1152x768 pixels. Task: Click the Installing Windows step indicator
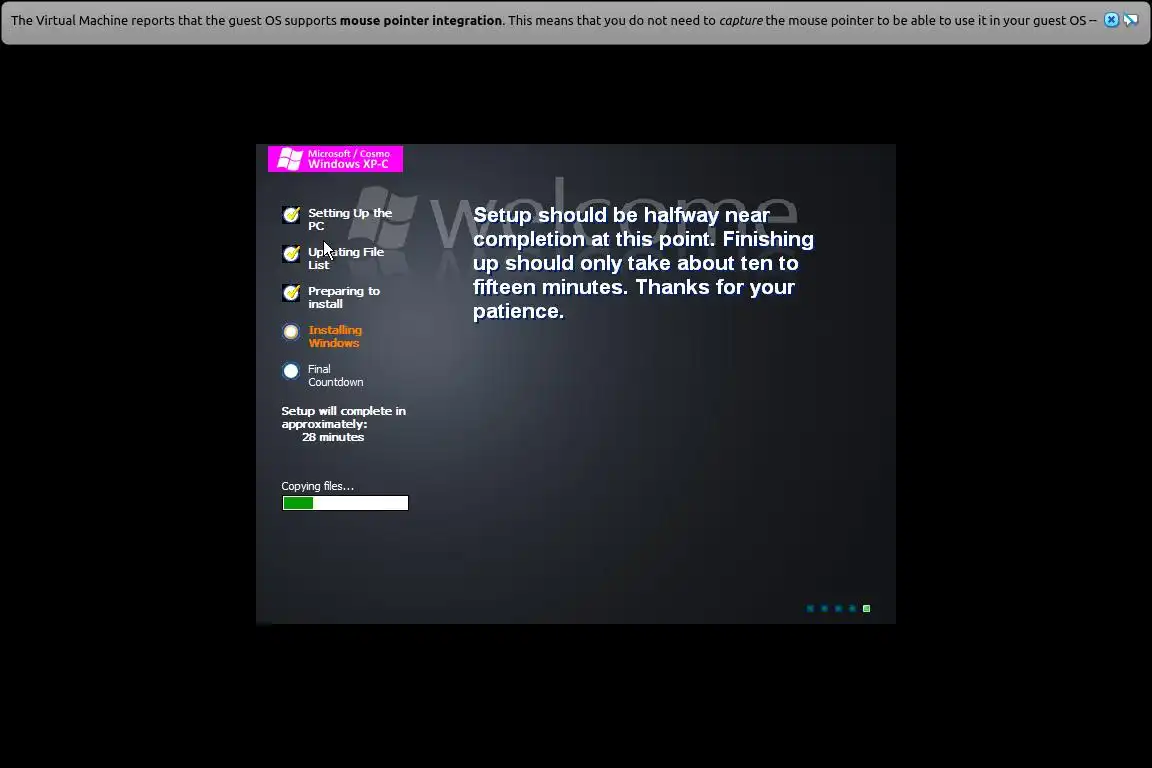point(291,332)
